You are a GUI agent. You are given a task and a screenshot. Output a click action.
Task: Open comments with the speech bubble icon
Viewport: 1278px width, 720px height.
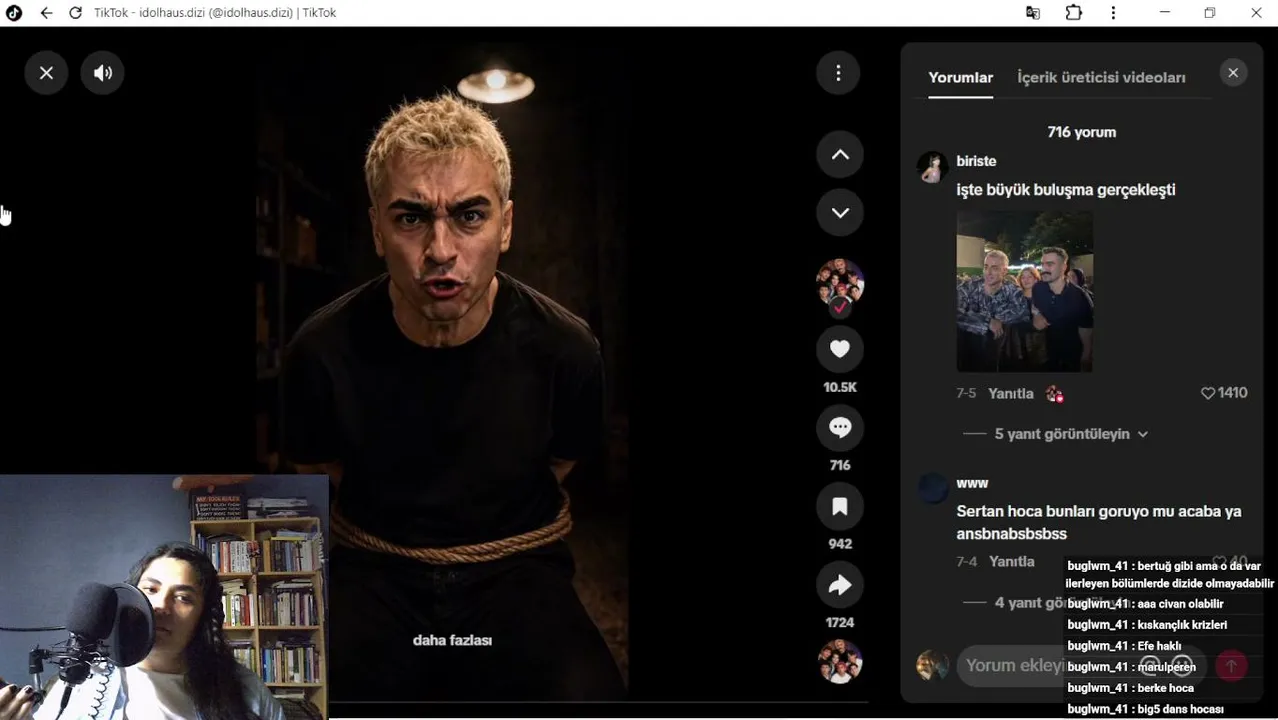(840, 428)
